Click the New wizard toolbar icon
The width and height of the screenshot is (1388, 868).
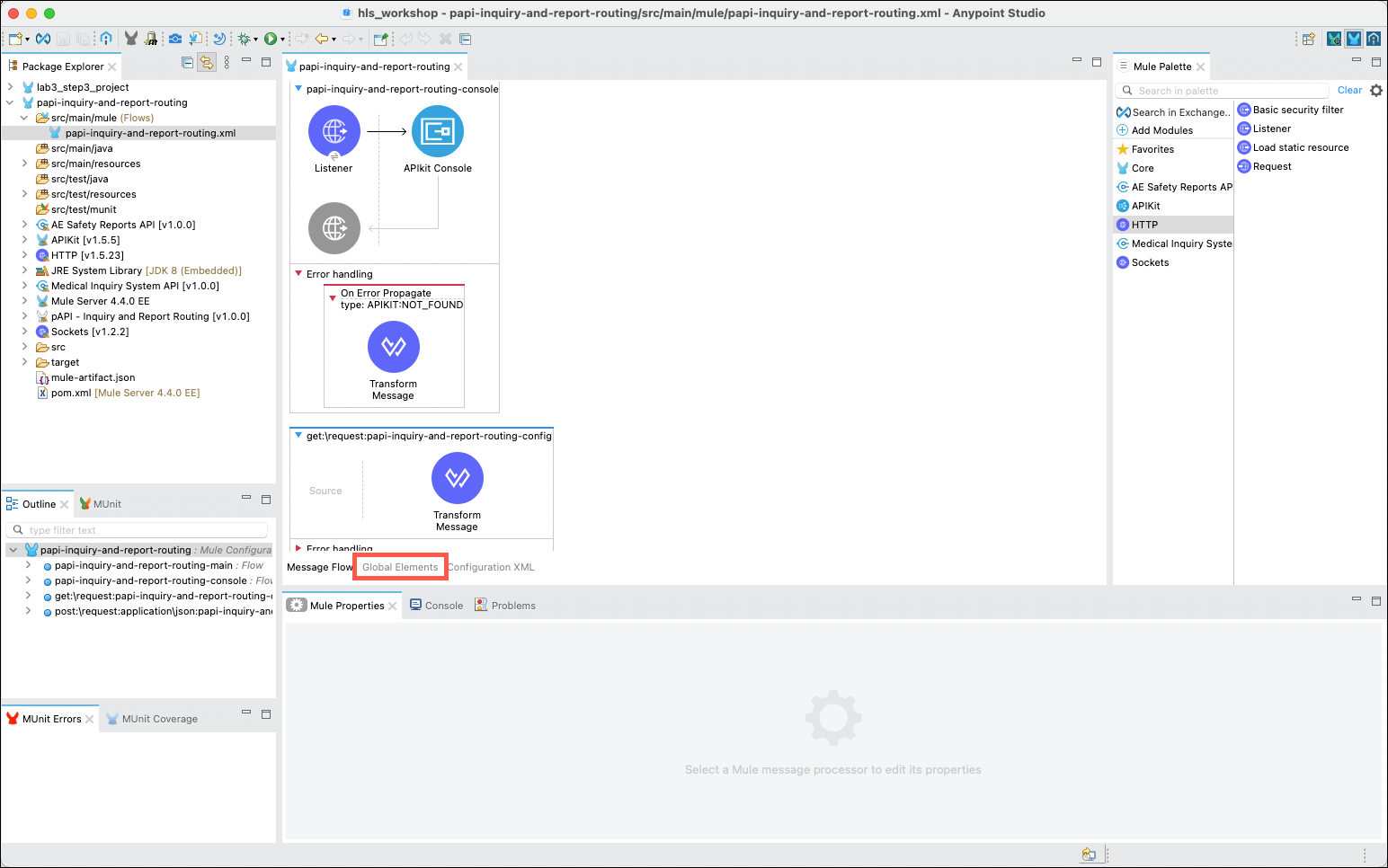14,39
